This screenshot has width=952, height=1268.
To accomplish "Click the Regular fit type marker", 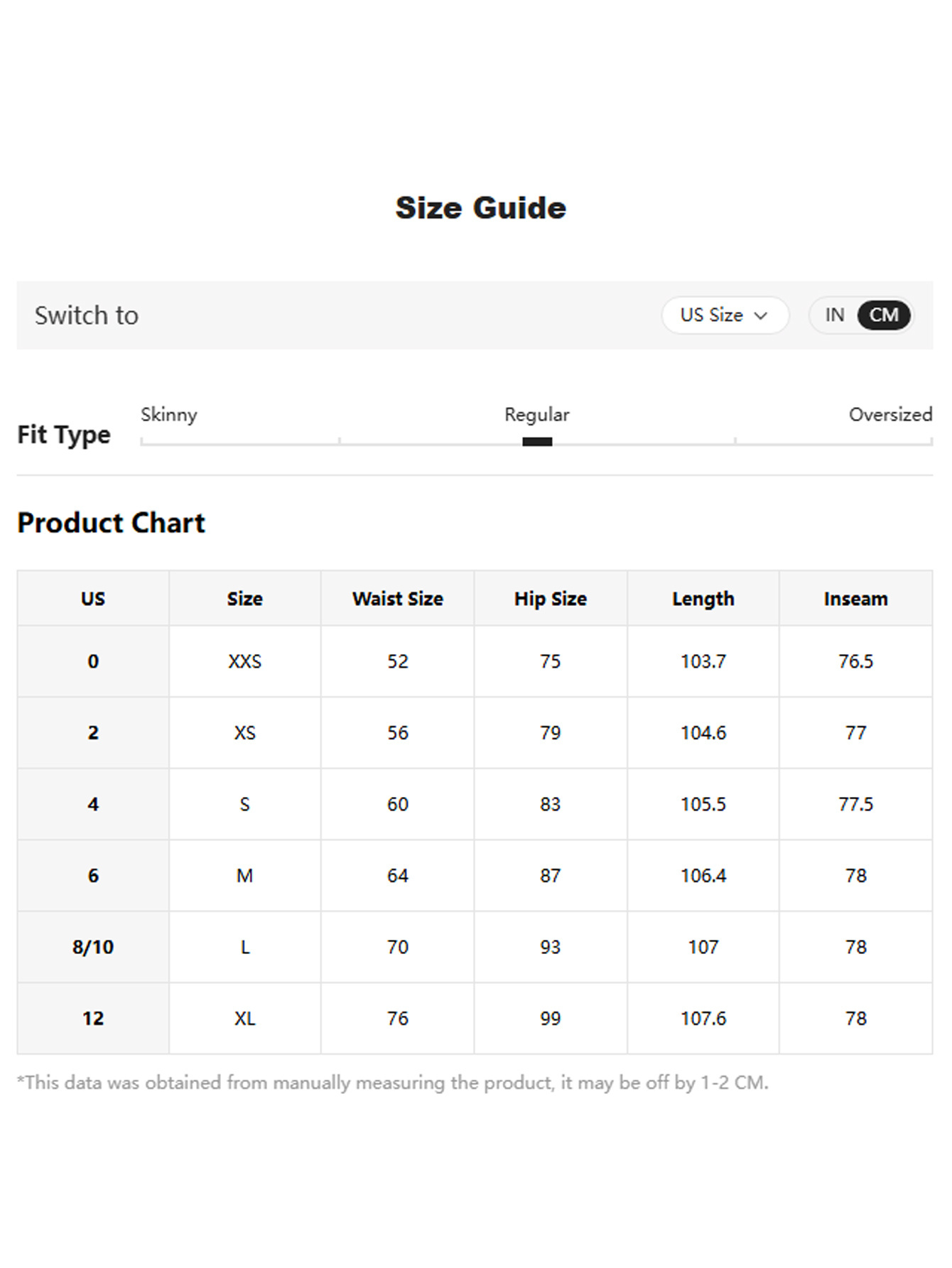I will [537, 441].
